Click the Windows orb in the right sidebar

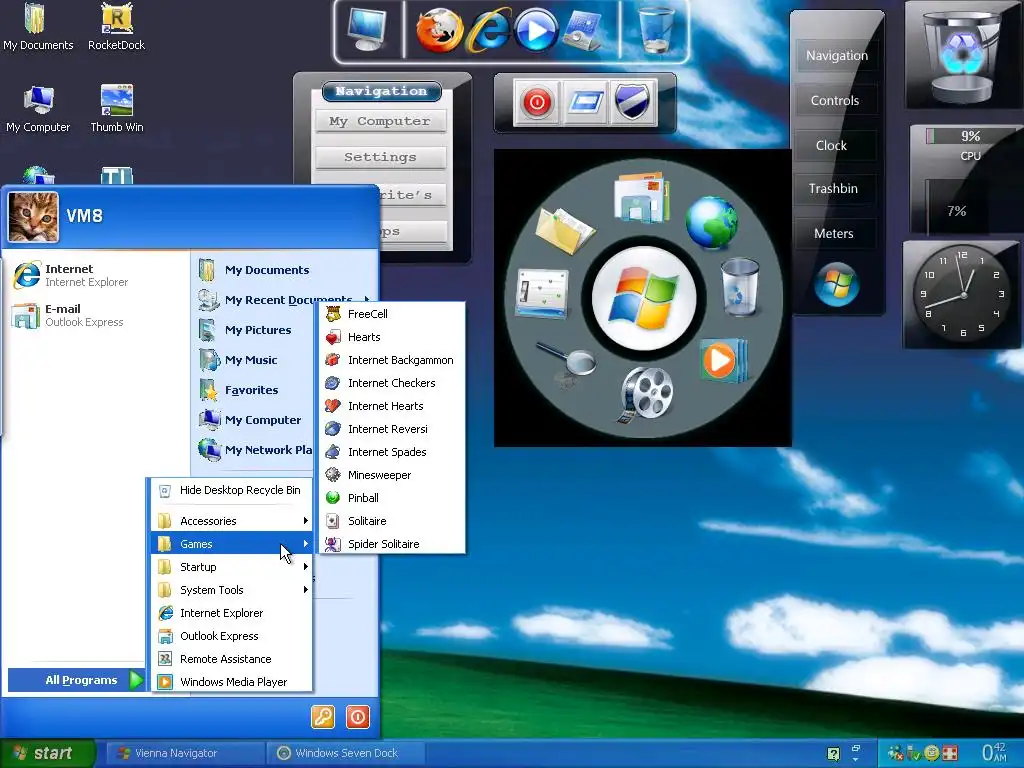point(836,284)
